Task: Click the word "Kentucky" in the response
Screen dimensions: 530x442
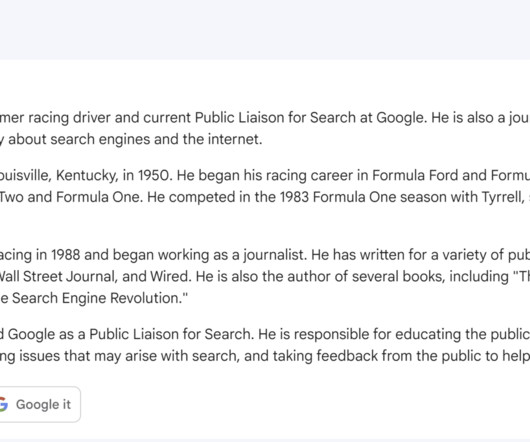Action: tap(87, 175)
